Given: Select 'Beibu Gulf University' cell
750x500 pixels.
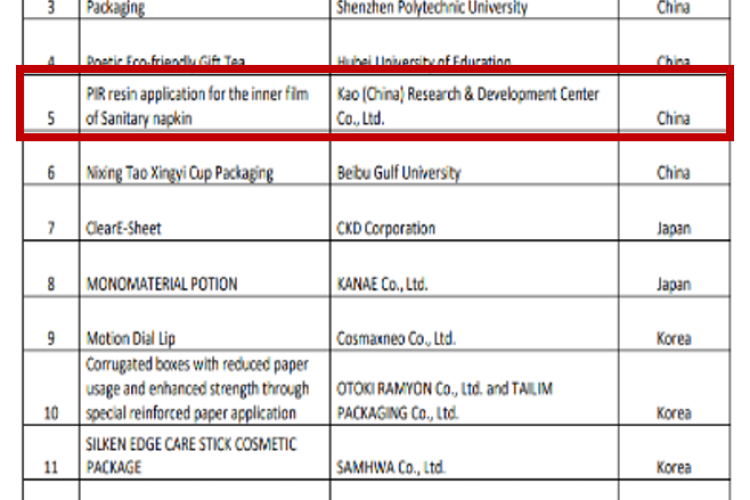Looking at the screenshot, I should pos(474,157).
